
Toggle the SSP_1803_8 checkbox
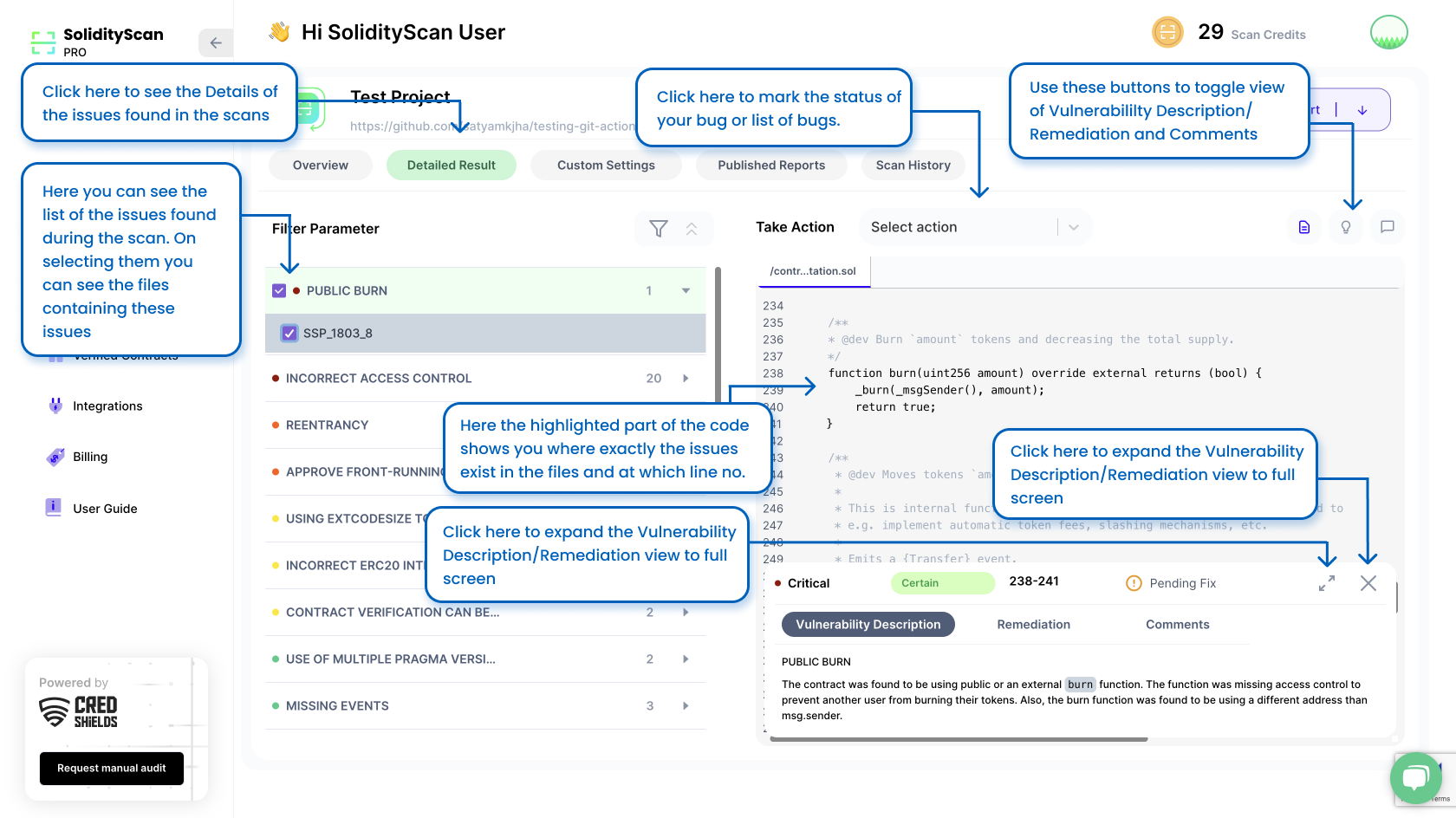click(290, 333)
